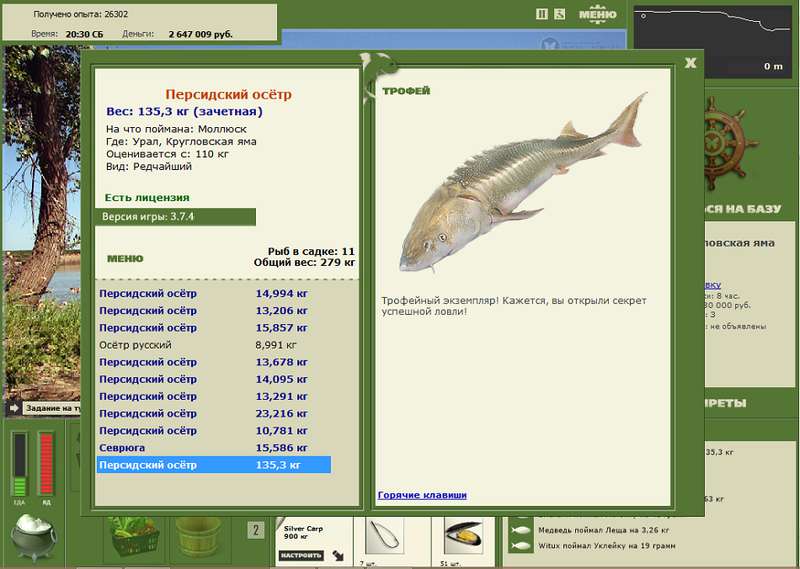Click the pause icon in the top bar
The image size is (800, 569).
click(x=542, y=14)
